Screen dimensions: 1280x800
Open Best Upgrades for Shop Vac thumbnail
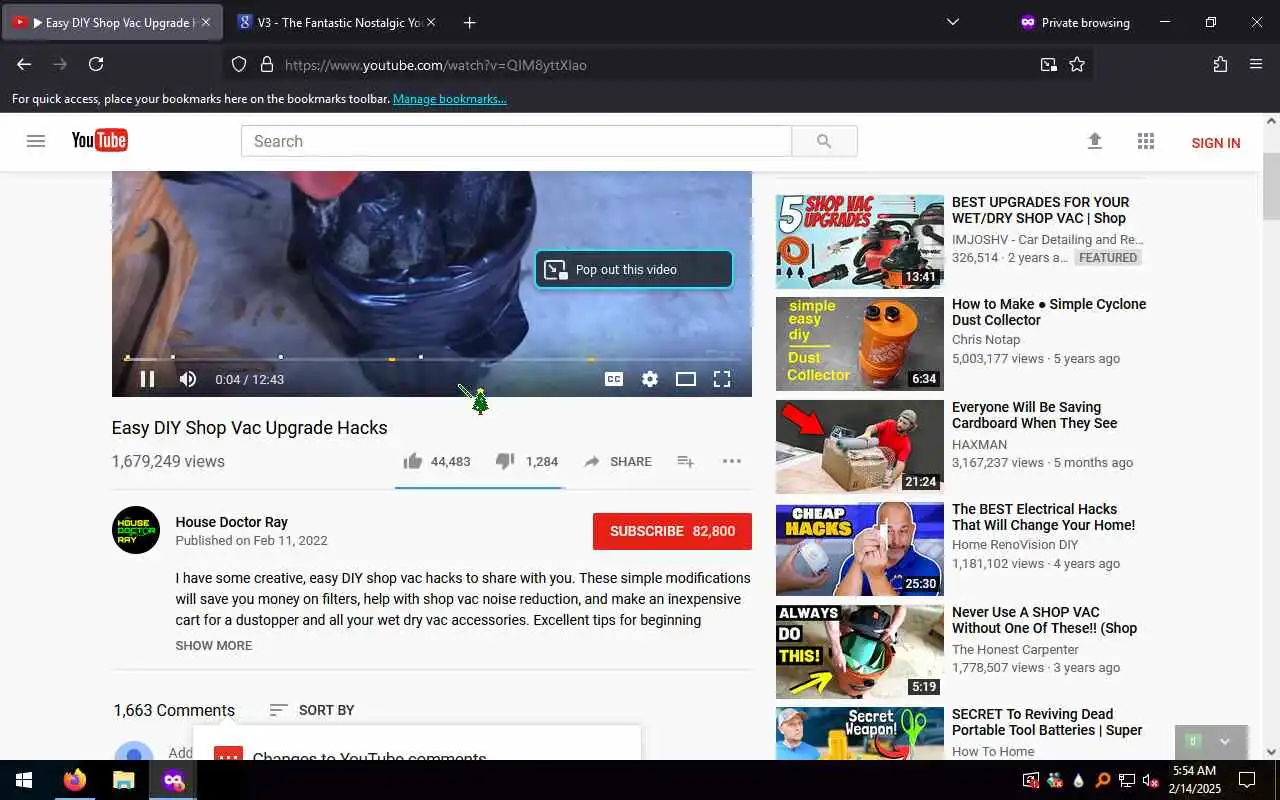click(860, 242)
